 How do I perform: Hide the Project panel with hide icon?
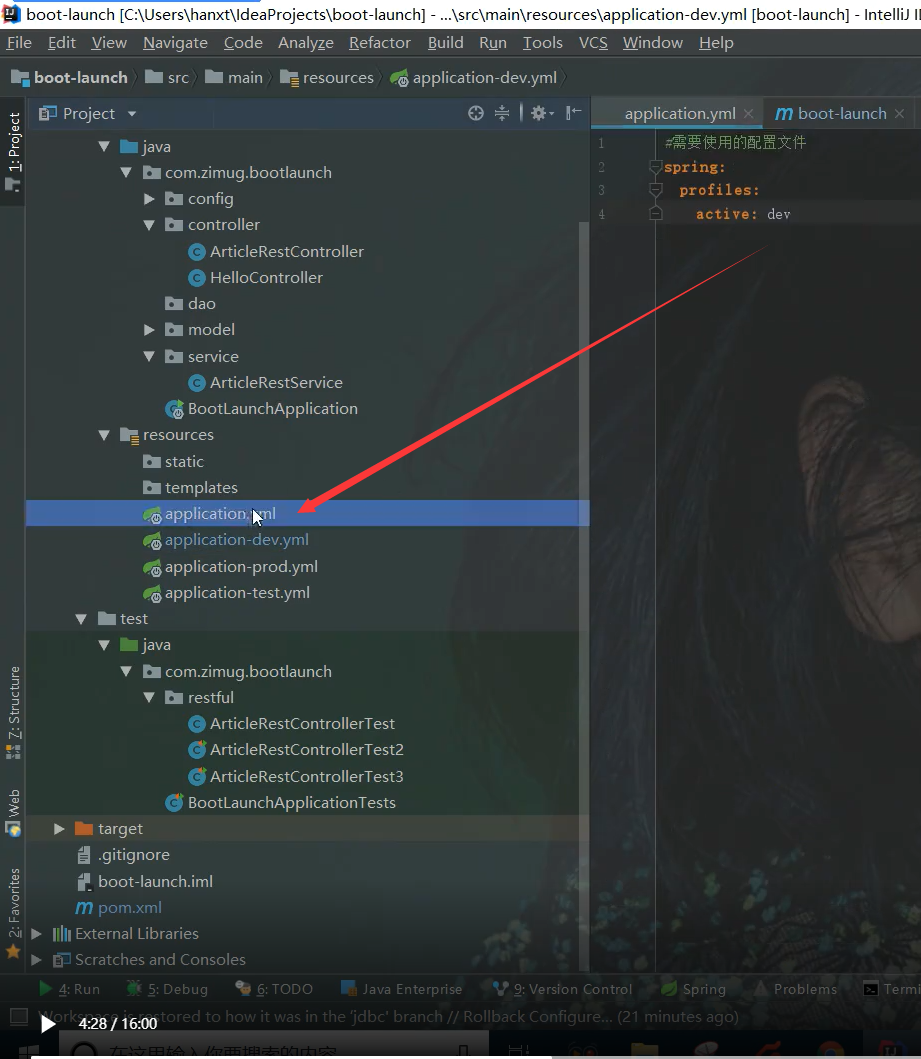tap(573, 113)
